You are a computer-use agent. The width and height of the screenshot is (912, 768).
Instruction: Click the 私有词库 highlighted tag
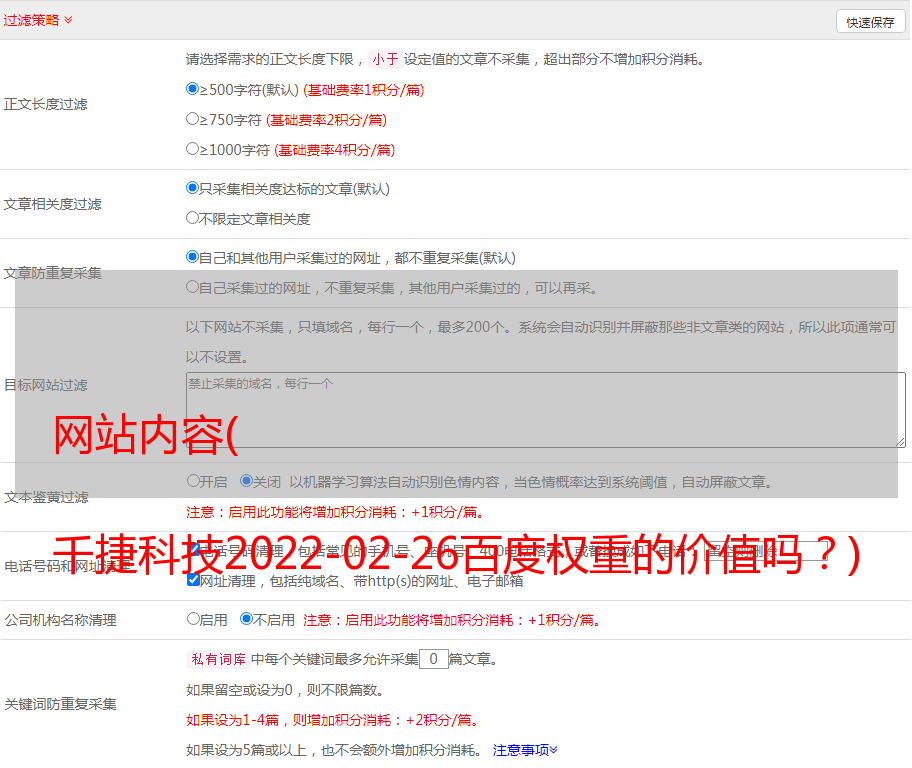219,659
